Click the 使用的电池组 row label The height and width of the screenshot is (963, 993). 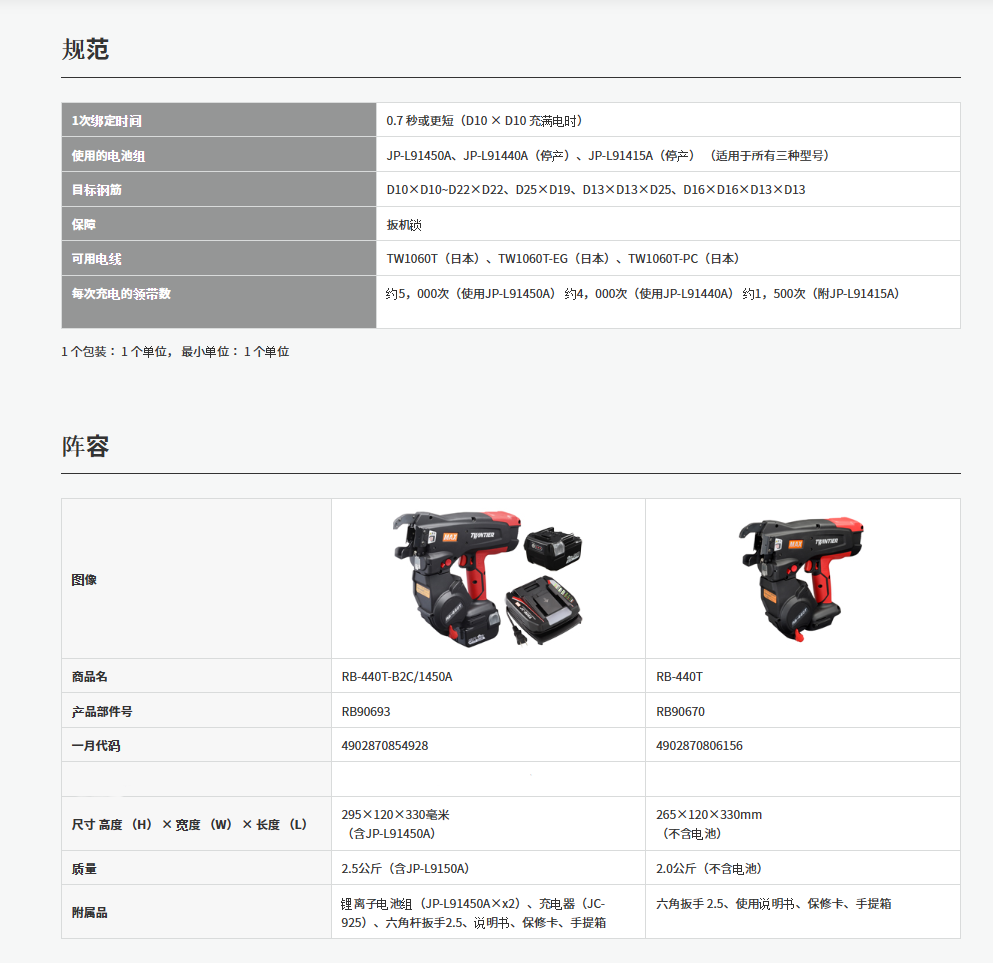tap(102, 156)
